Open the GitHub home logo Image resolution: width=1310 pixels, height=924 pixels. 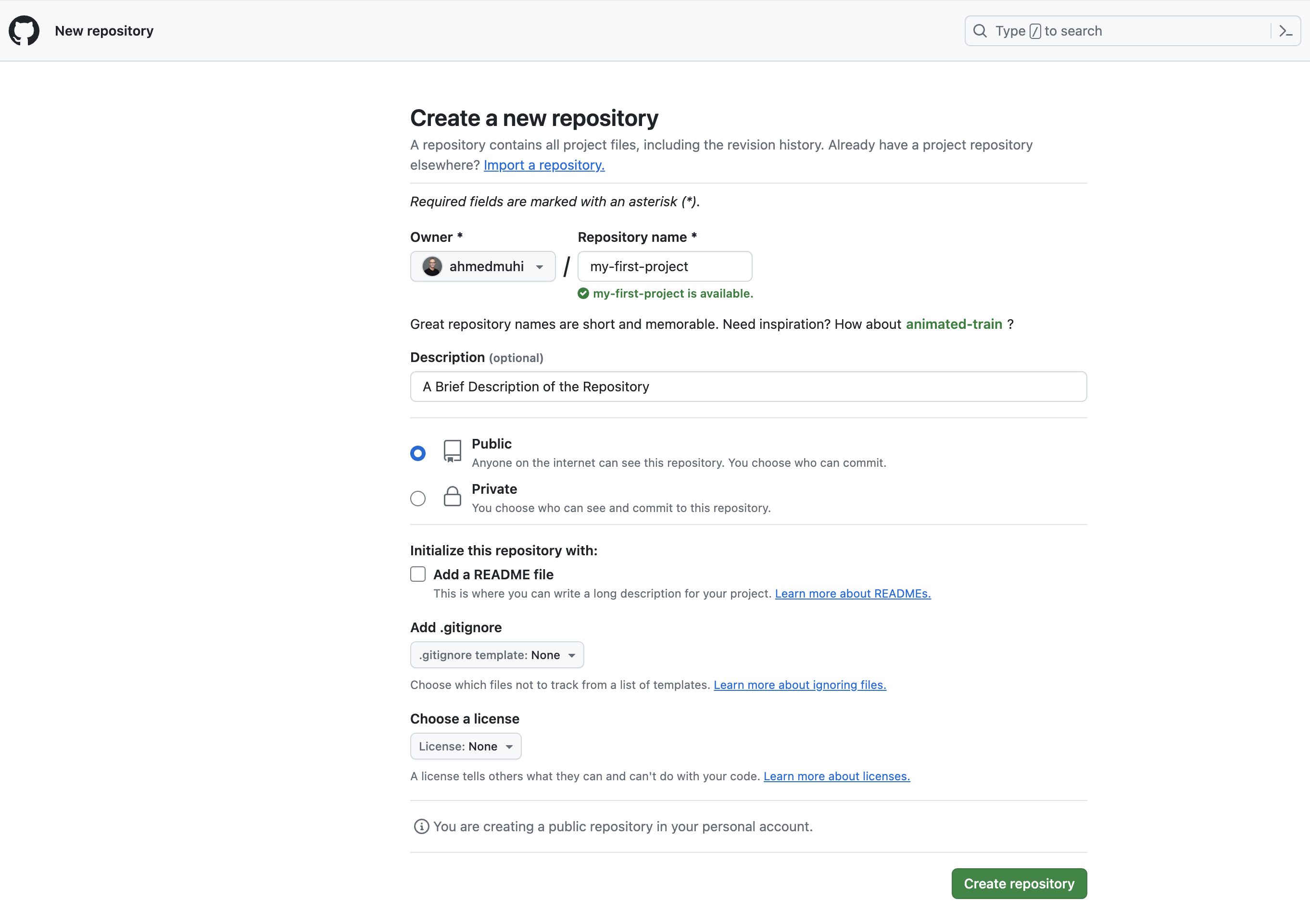[24, 31]
